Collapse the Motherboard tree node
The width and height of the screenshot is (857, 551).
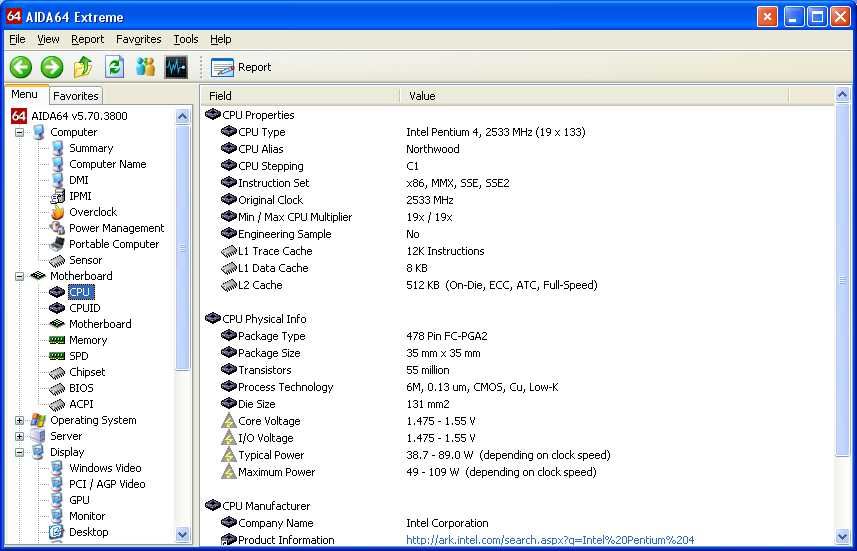click(20, 276)
